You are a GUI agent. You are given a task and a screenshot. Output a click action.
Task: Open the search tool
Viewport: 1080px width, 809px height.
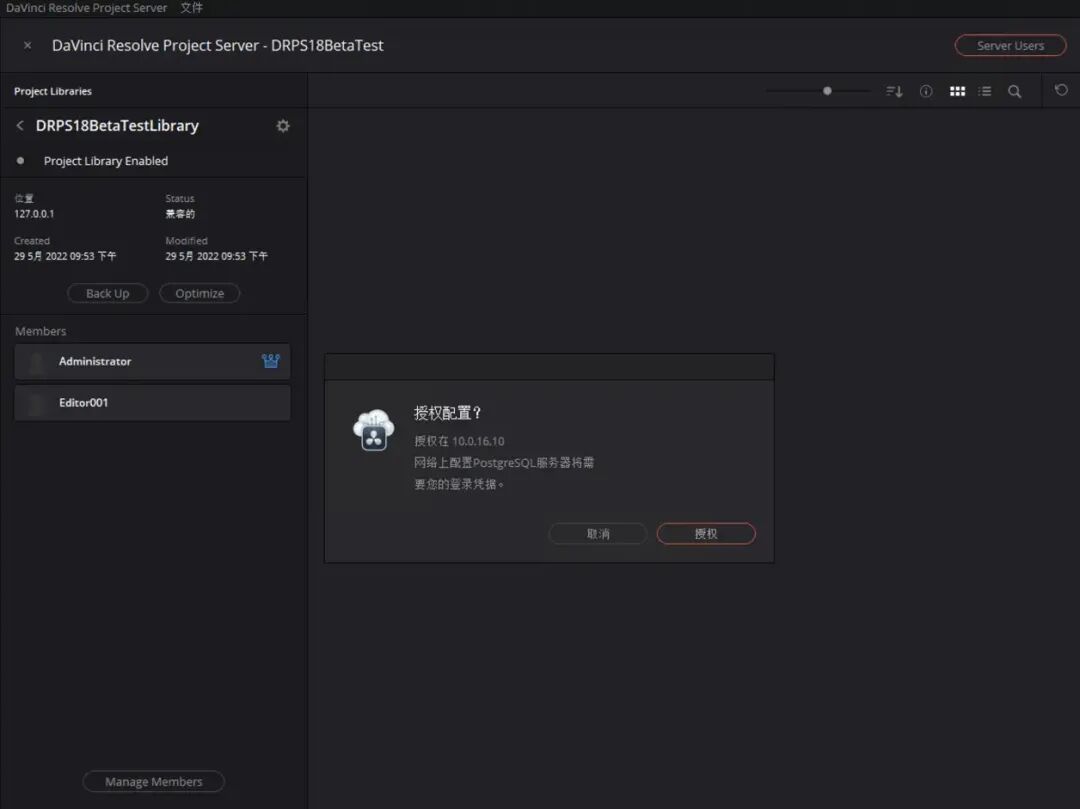pos(1015,91)
